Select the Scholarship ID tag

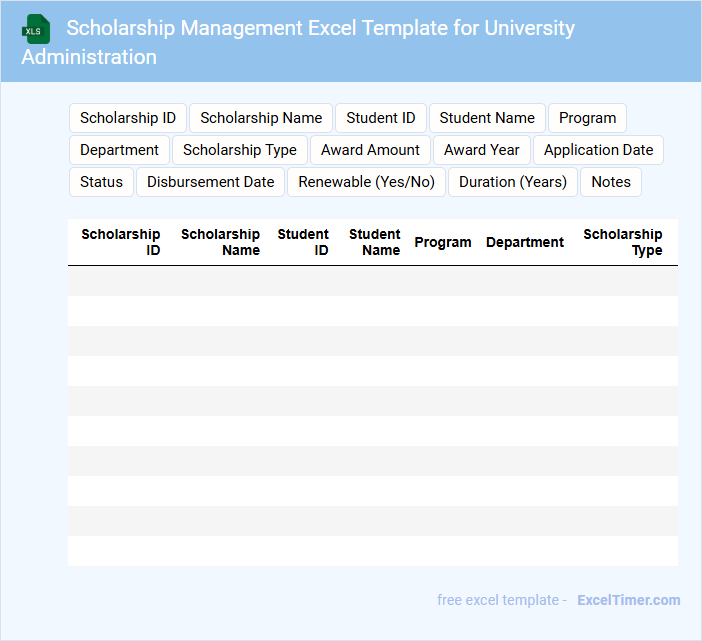pos(128,118)
